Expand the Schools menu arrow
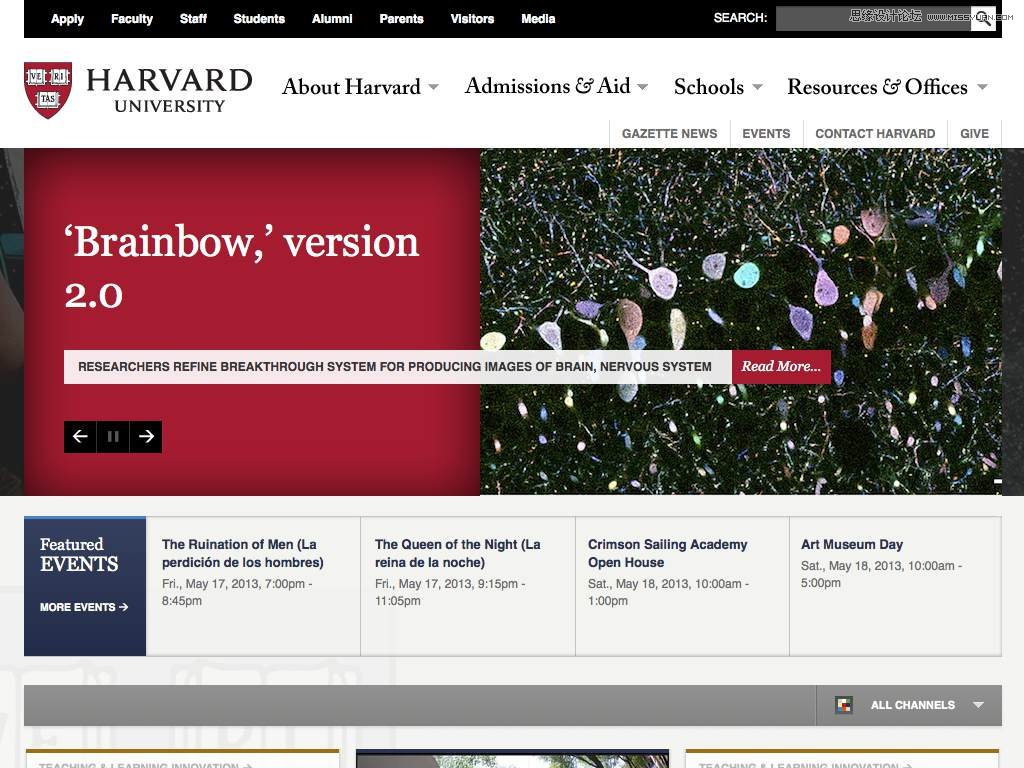The width and height of the screenshot is (1024, 768). click(x=758, y=87)
